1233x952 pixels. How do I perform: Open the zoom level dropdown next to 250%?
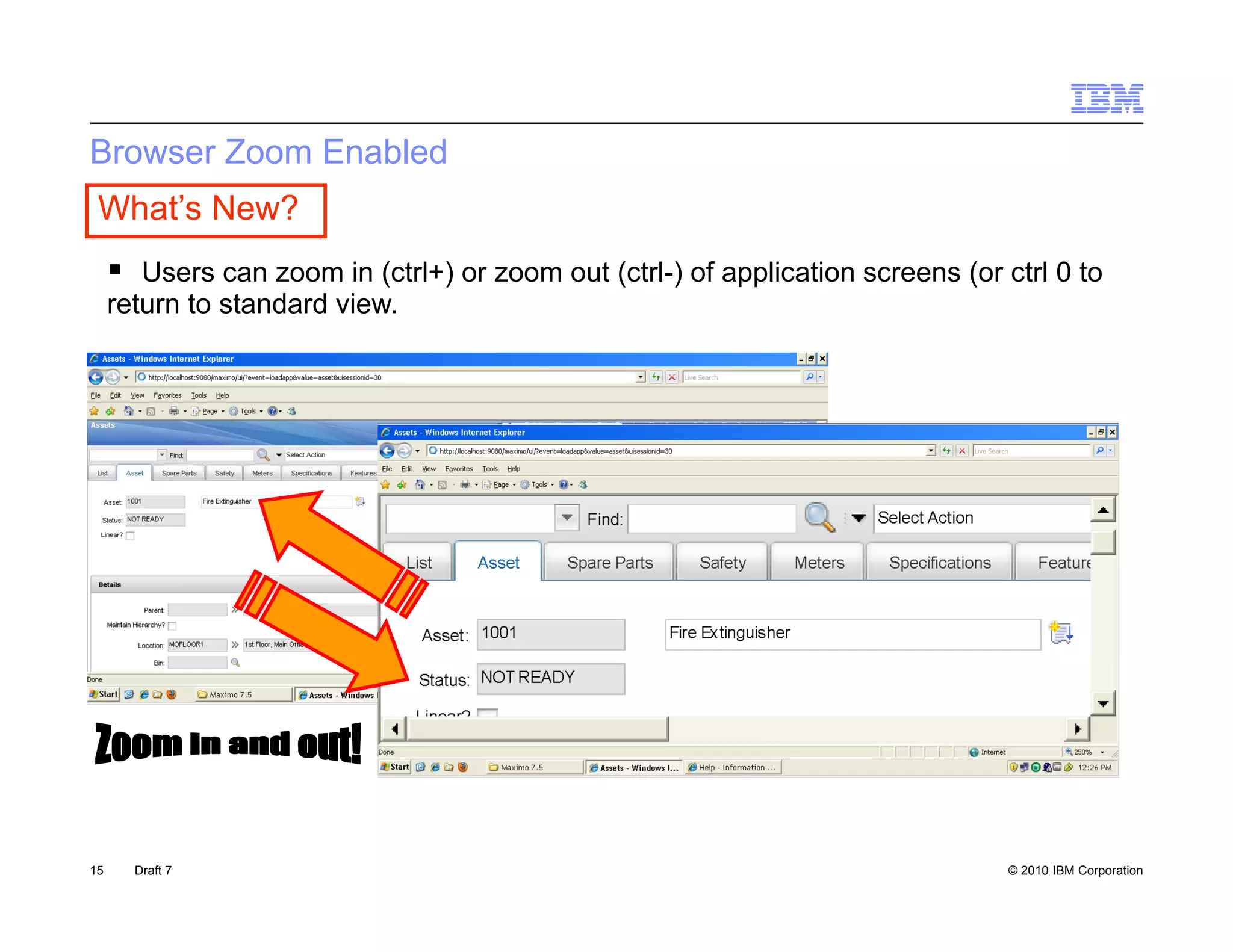pyautogui.click(x=1102, y=752)
